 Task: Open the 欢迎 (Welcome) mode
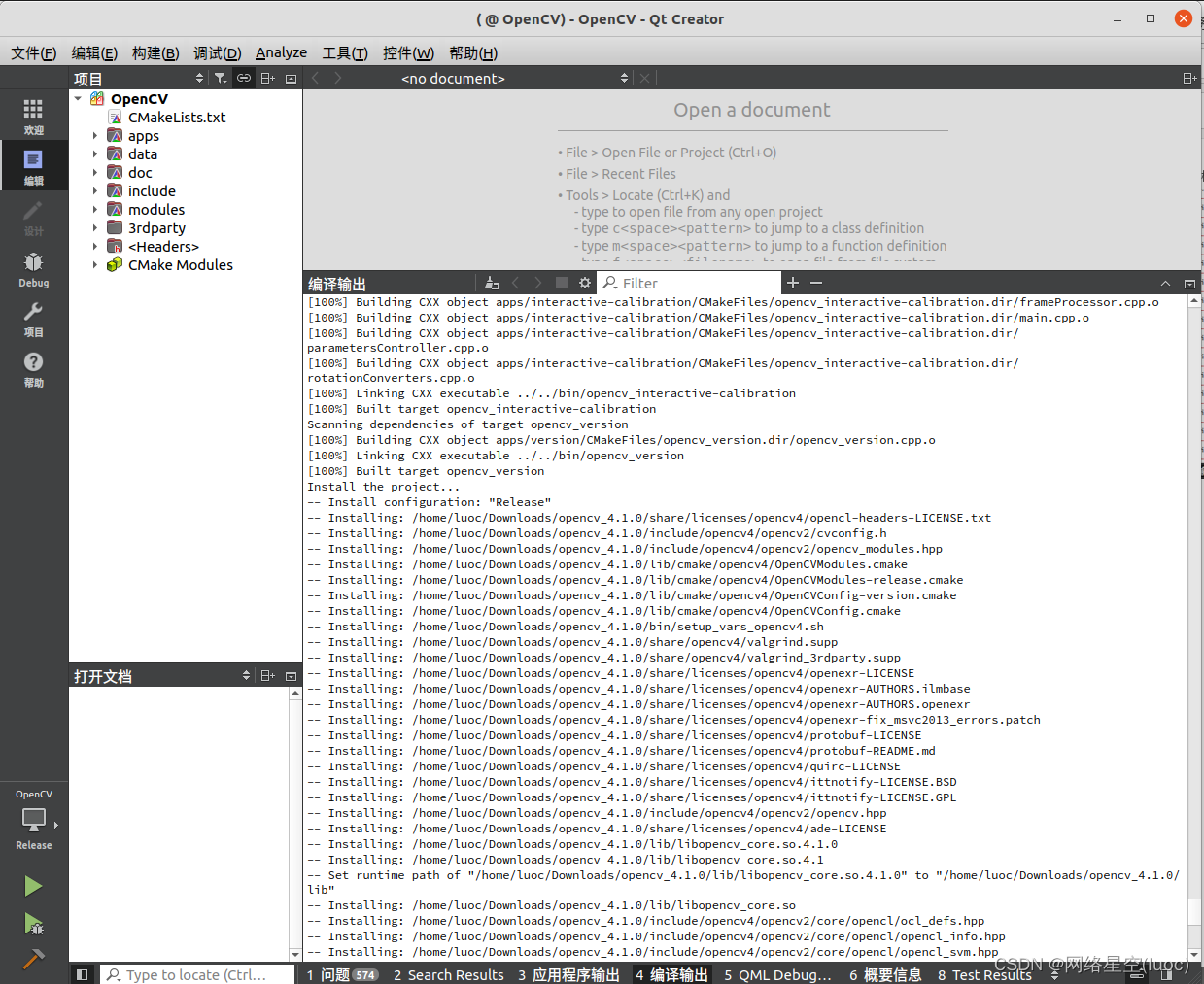[x=33, y=116]
